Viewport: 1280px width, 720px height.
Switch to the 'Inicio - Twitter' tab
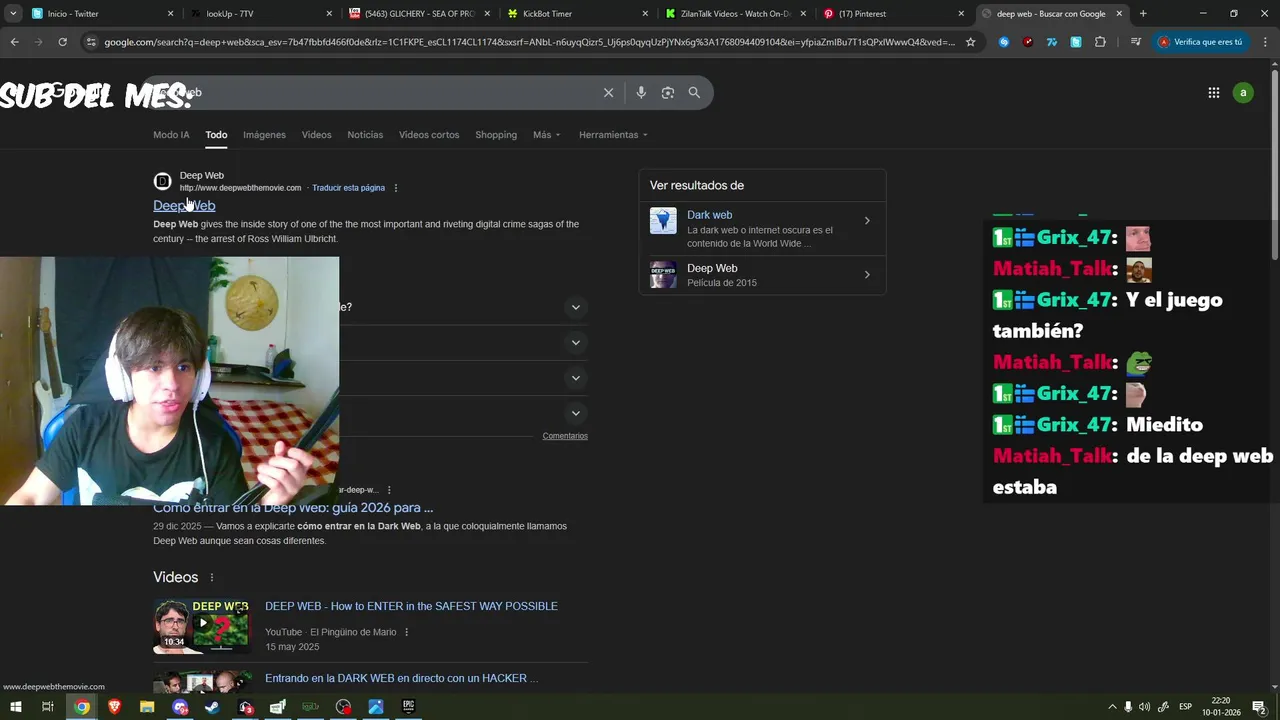pyautogui.click(x=100, y=14)
